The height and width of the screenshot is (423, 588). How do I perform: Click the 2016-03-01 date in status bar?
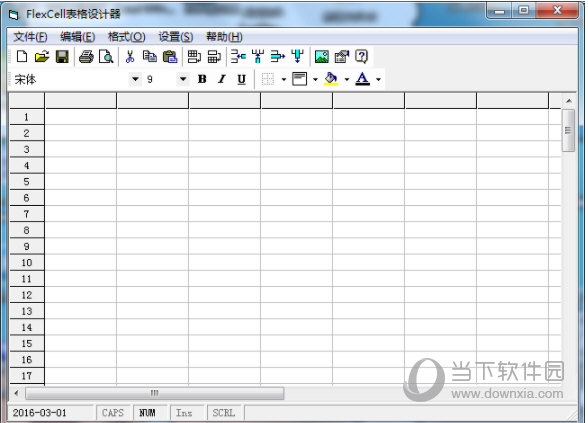click(39, 413)
